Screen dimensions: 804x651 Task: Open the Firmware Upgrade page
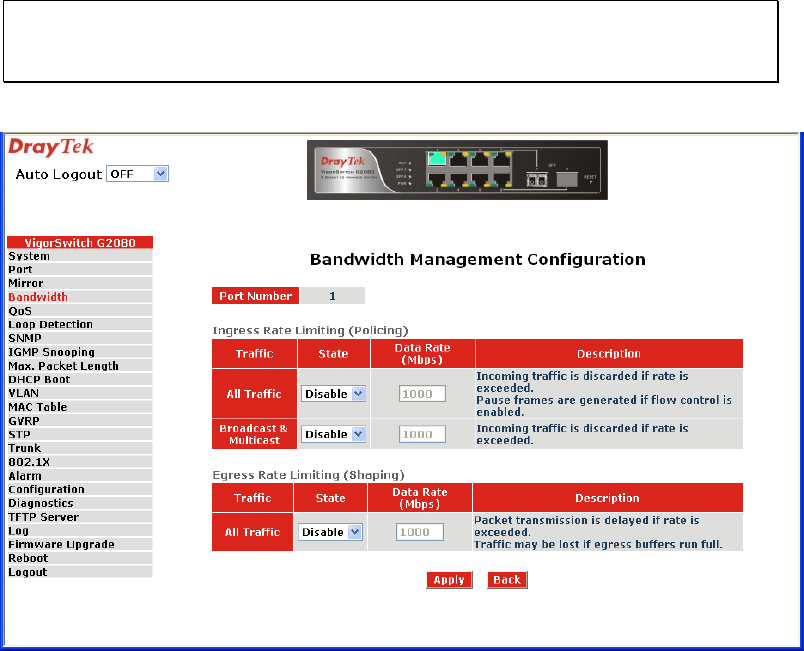[x=79, y=545]
